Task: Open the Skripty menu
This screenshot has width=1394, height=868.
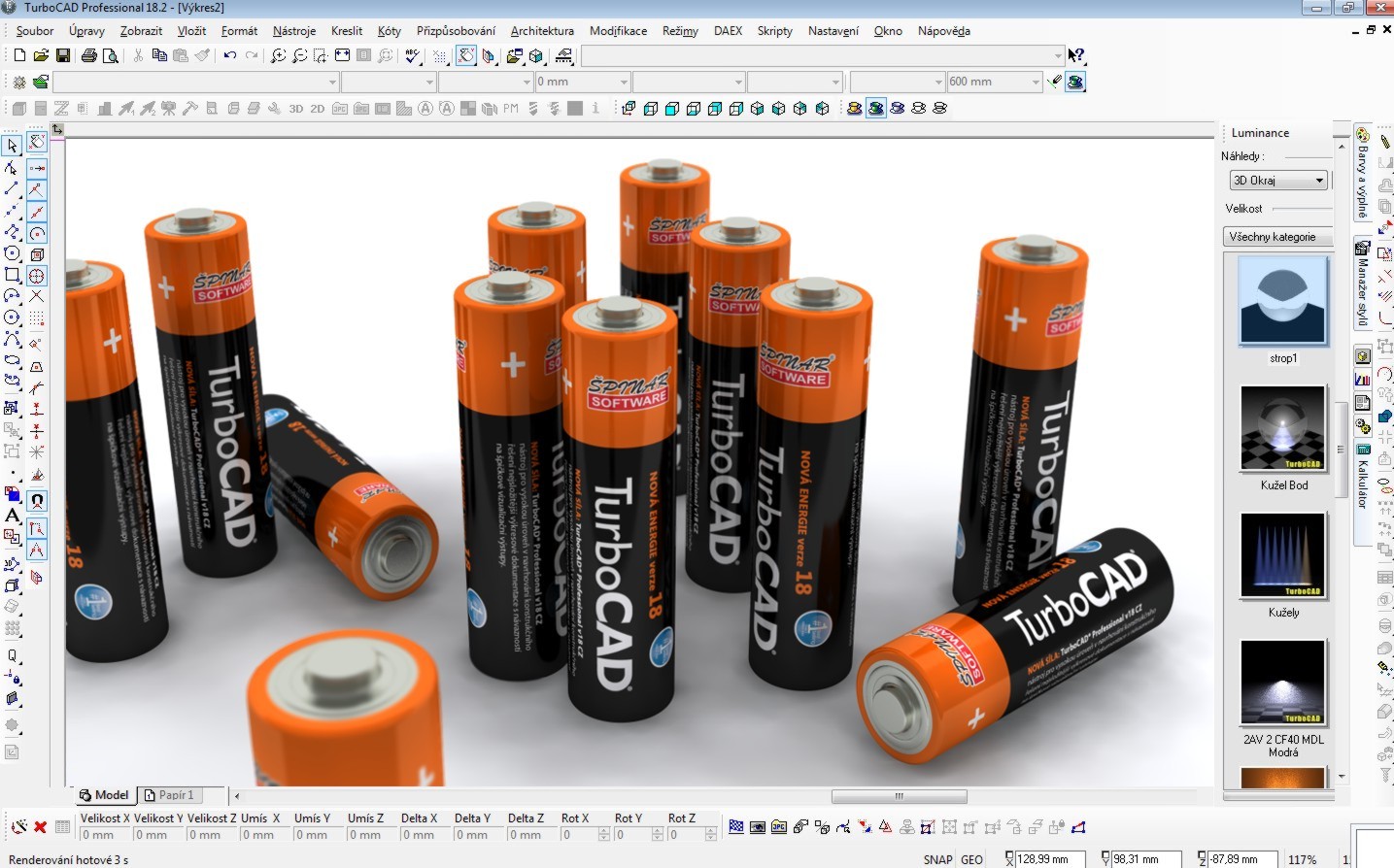Action: pos(774,31)
